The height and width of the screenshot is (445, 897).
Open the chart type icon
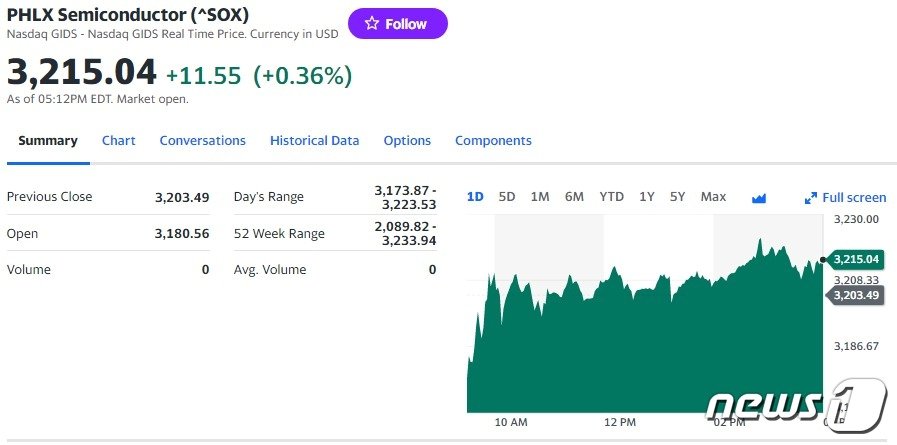coord(759,198)
